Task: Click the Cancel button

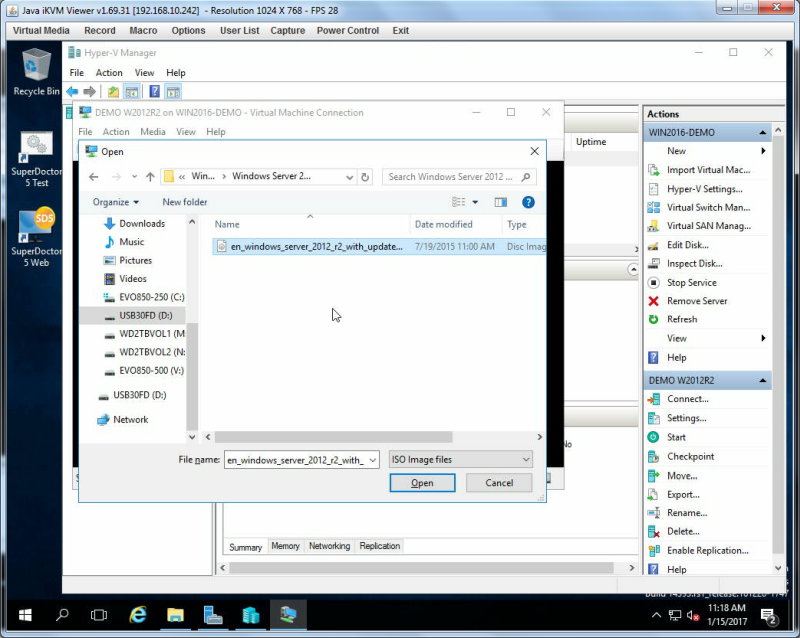Action: (499, 483)
